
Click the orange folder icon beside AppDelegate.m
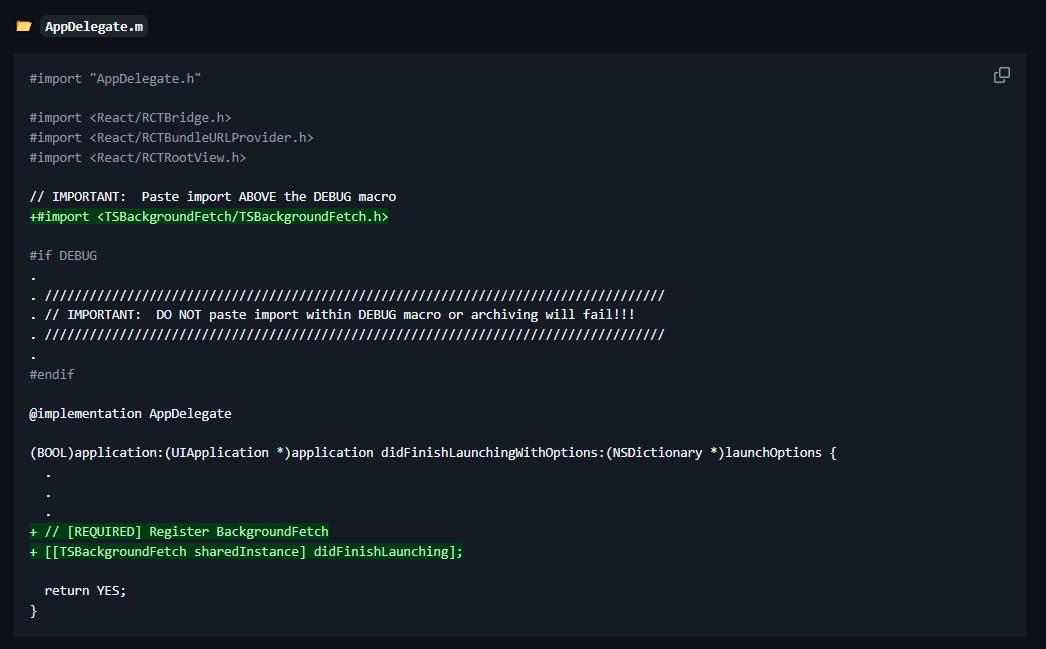(x=24, y=27)
